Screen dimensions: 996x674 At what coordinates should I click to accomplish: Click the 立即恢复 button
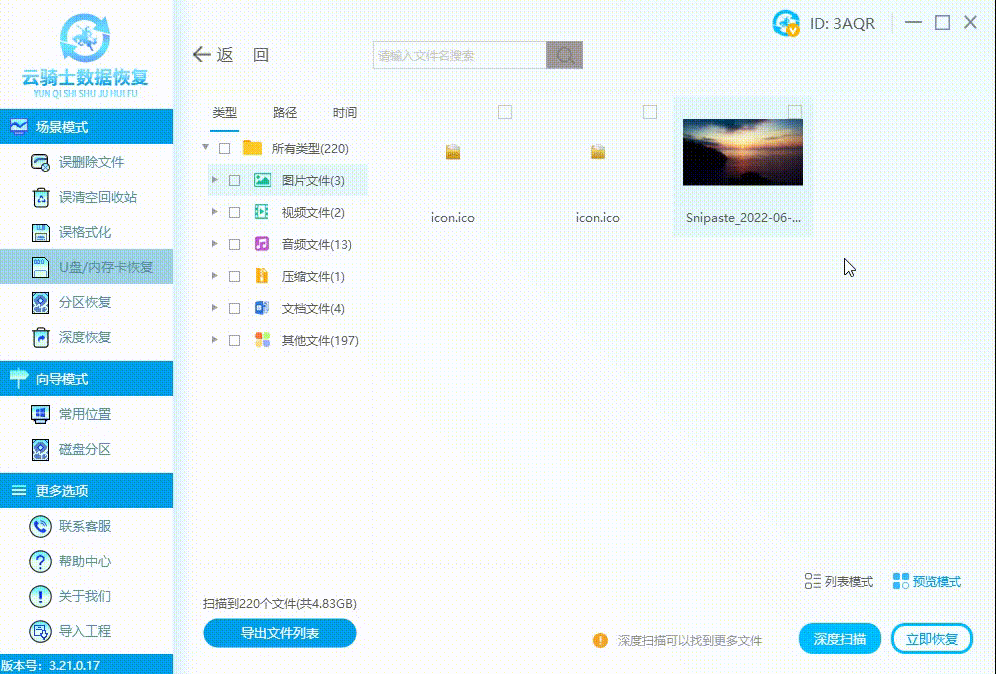(932, 639)
